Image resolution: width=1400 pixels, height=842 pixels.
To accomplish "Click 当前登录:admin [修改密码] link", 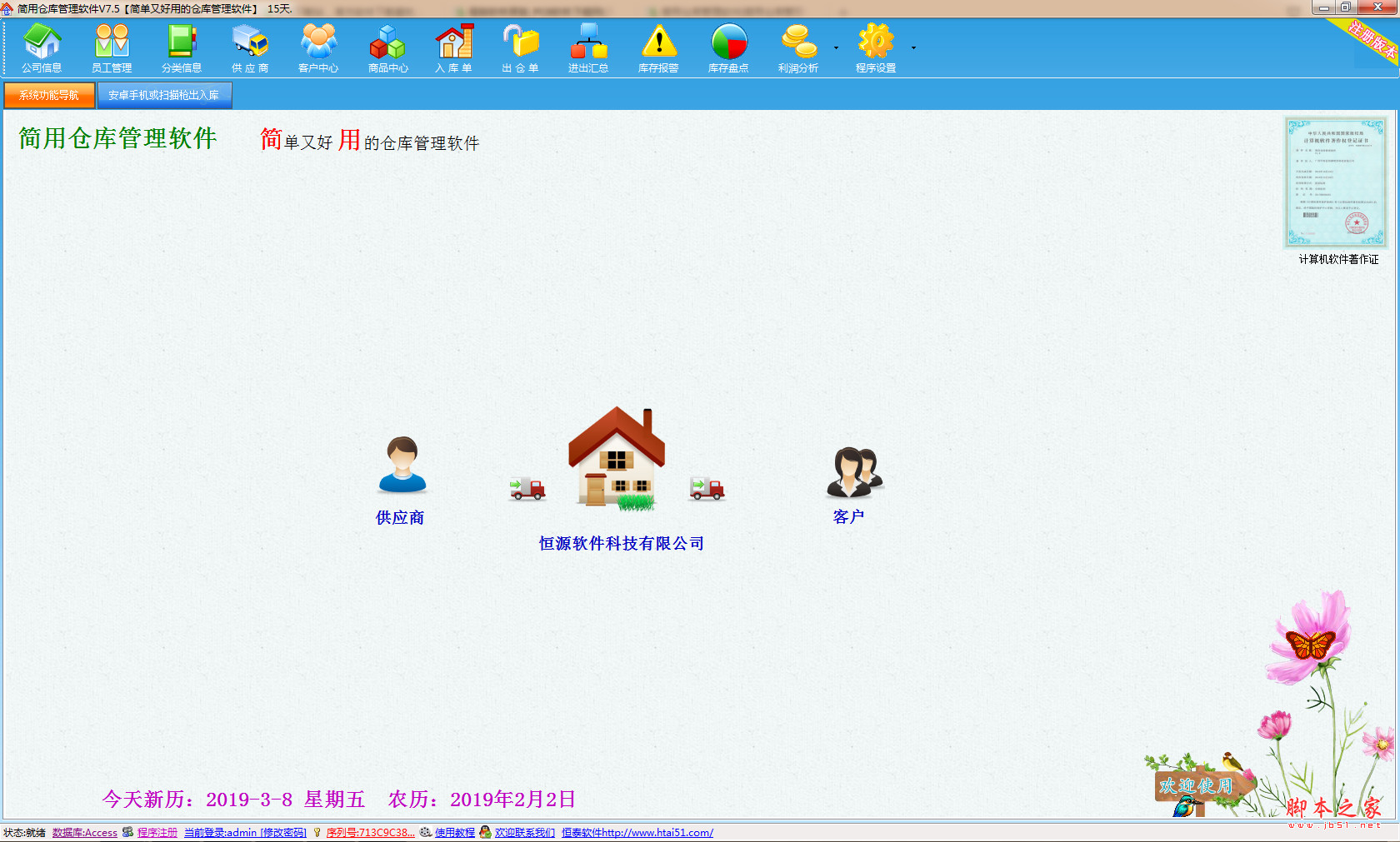I will click(x=245, y=832).
